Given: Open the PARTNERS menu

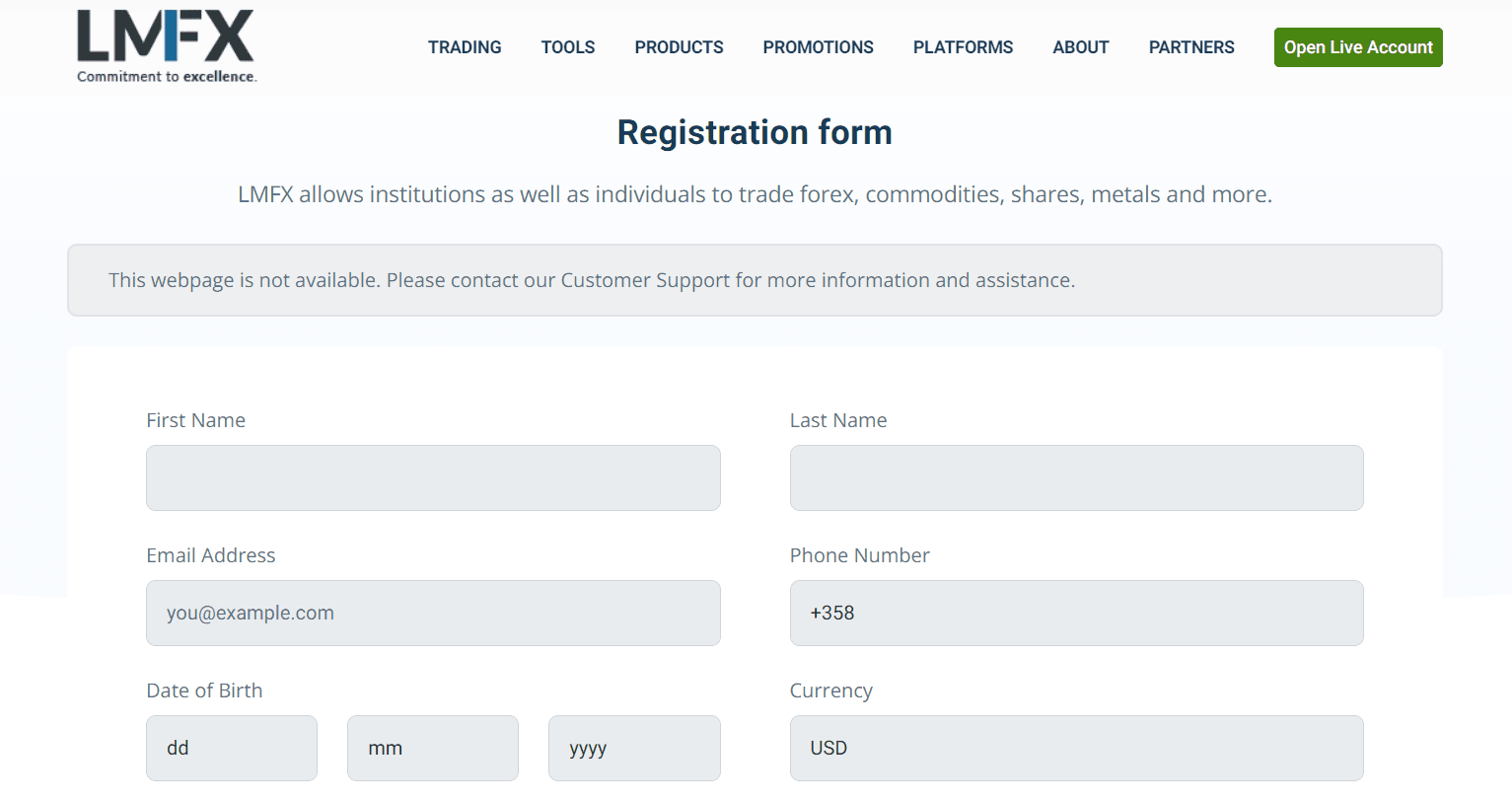Looking at the screenshot, I should [x=1191, y=47].
